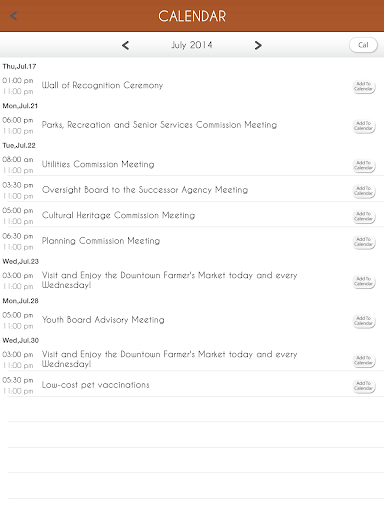Open Utilities Commission Meeting event

click(x=98, y=164)
